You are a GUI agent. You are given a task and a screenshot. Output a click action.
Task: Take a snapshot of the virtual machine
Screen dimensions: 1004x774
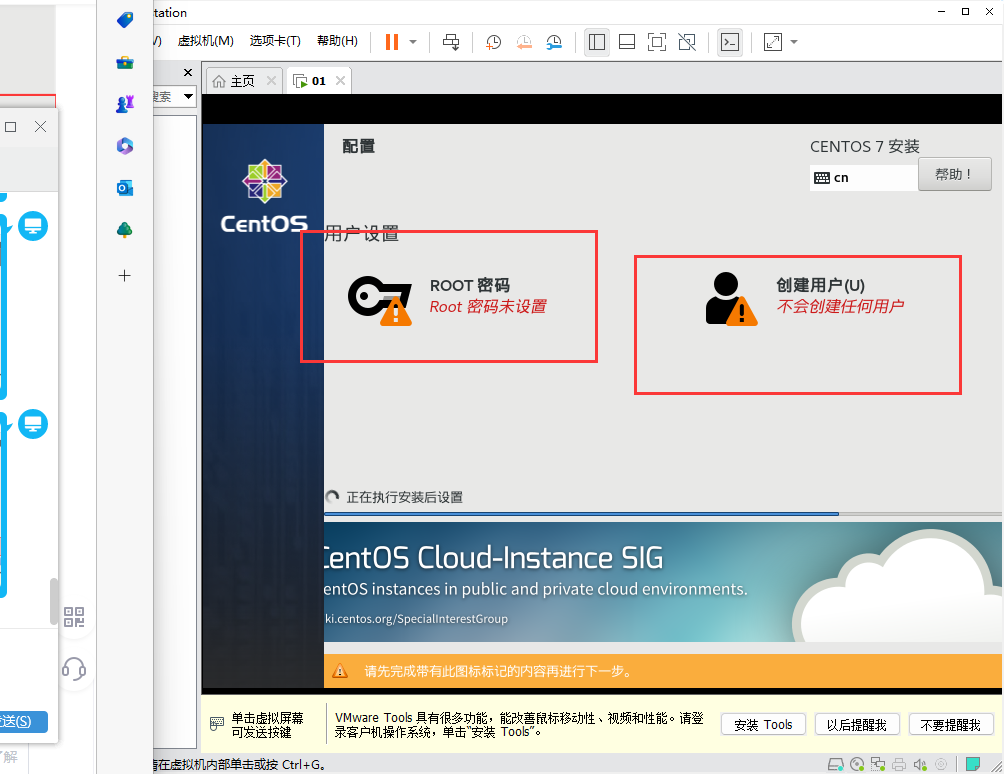[493, 42]
